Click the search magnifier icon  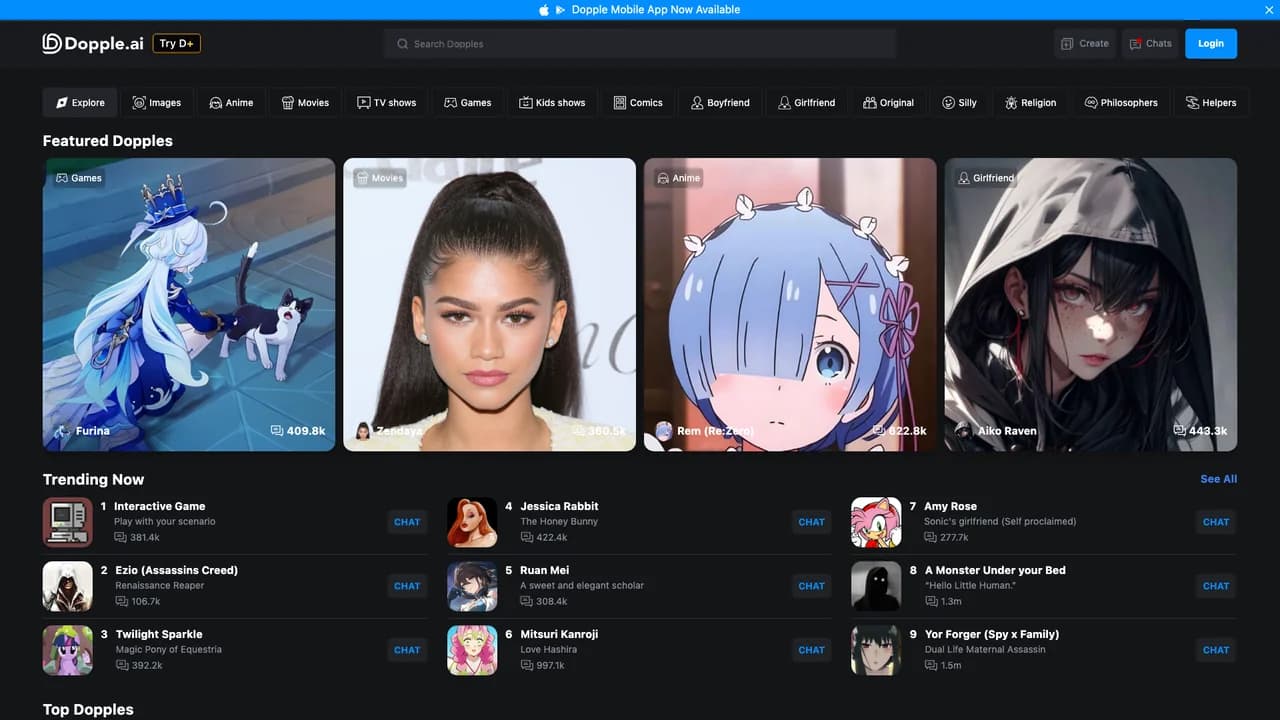coord(403,44)
